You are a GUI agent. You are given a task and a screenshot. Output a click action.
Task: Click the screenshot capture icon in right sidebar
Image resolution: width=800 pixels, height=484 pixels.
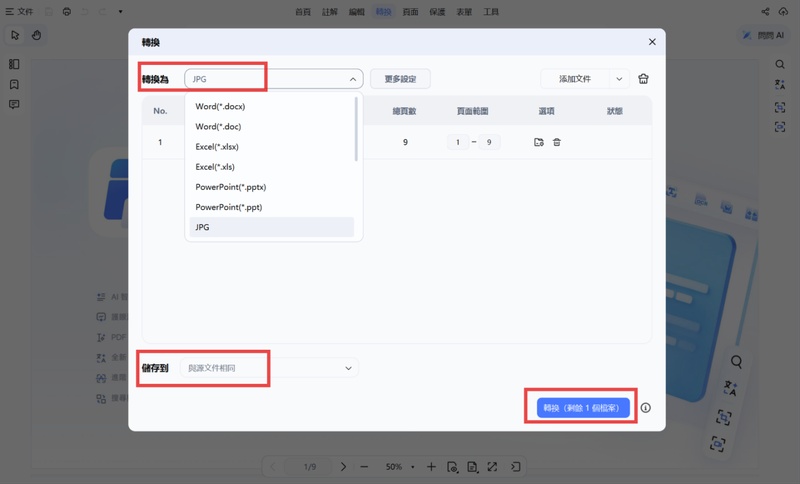click(780, 126)
